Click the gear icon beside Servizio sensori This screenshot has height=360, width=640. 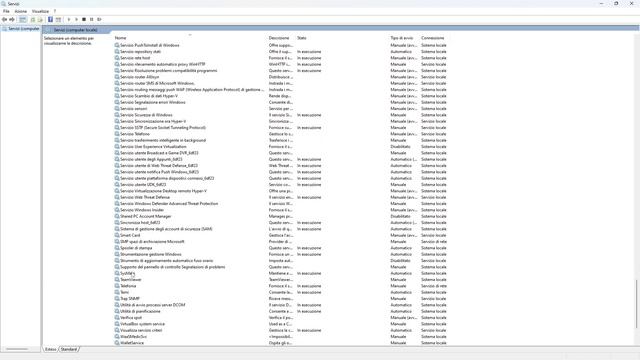(x=117, y=109)
